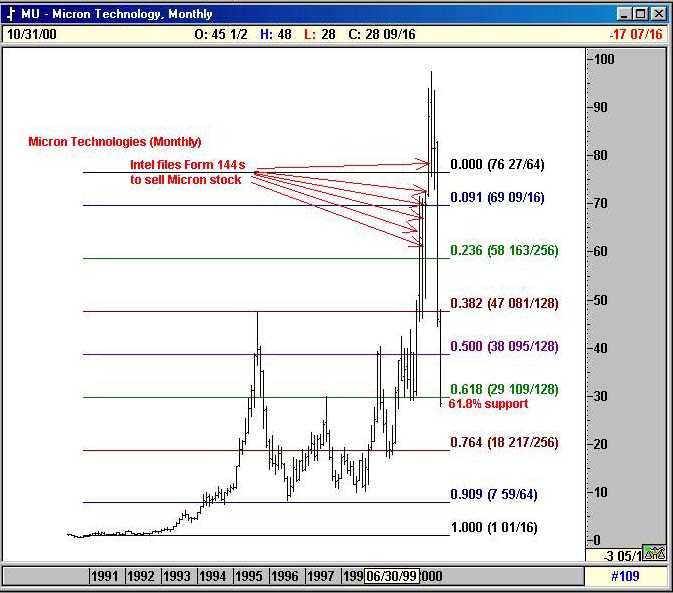Screen dimensions: 673x593
Task: Click the 1997 year on the time axis
Action: [x=321, y=576]
